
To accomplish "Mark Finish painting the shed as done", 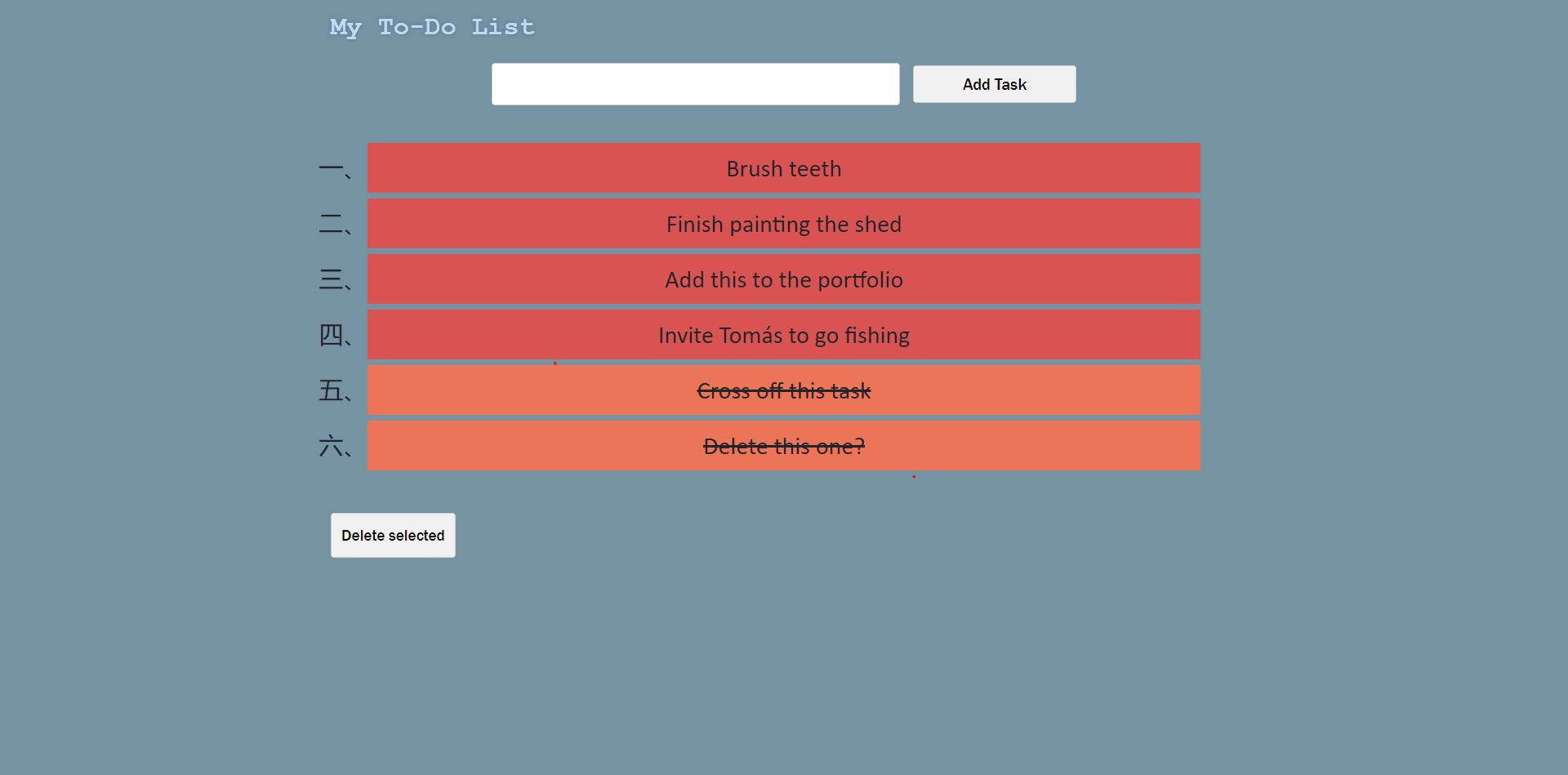I will (x=783, y=224).
